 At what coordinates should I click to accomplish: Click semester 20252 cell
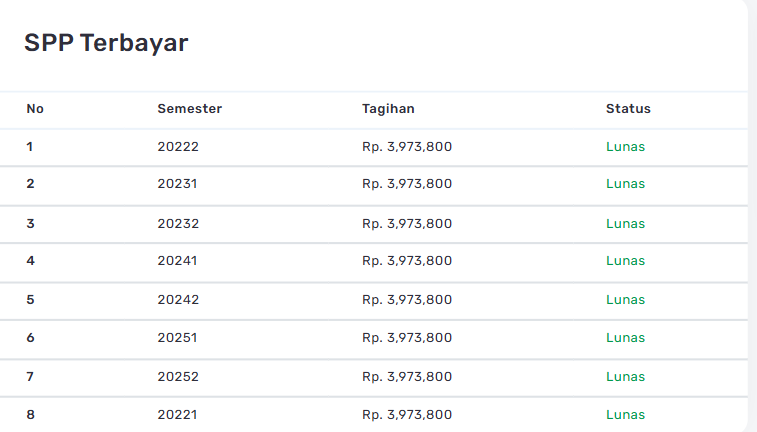(178, 377)
